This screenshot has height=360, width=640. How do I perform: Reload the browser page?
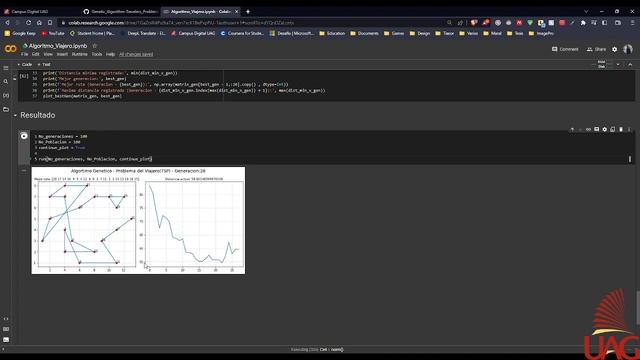click(x=29, y=23)
